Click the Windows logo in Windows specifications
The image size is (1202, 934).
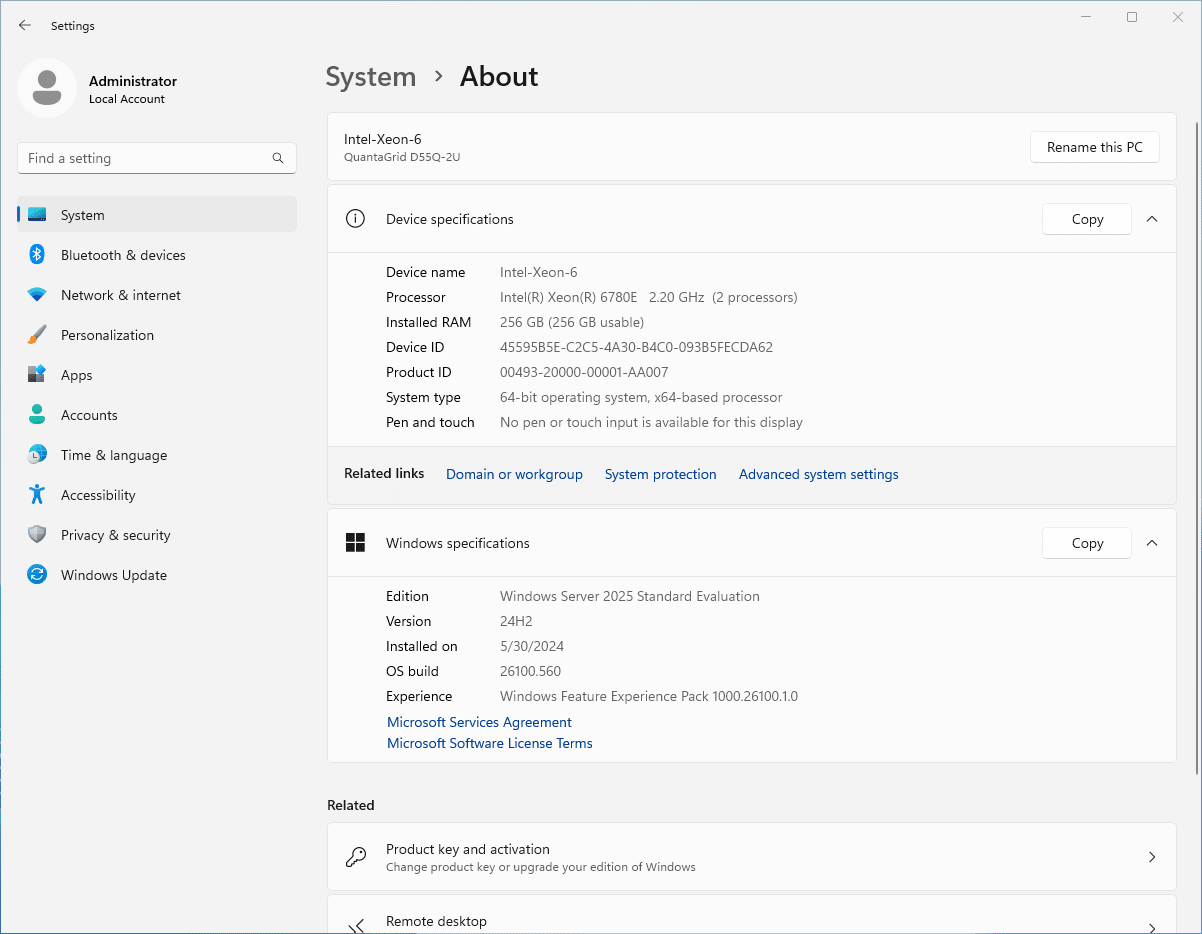[x=355, y=543]
